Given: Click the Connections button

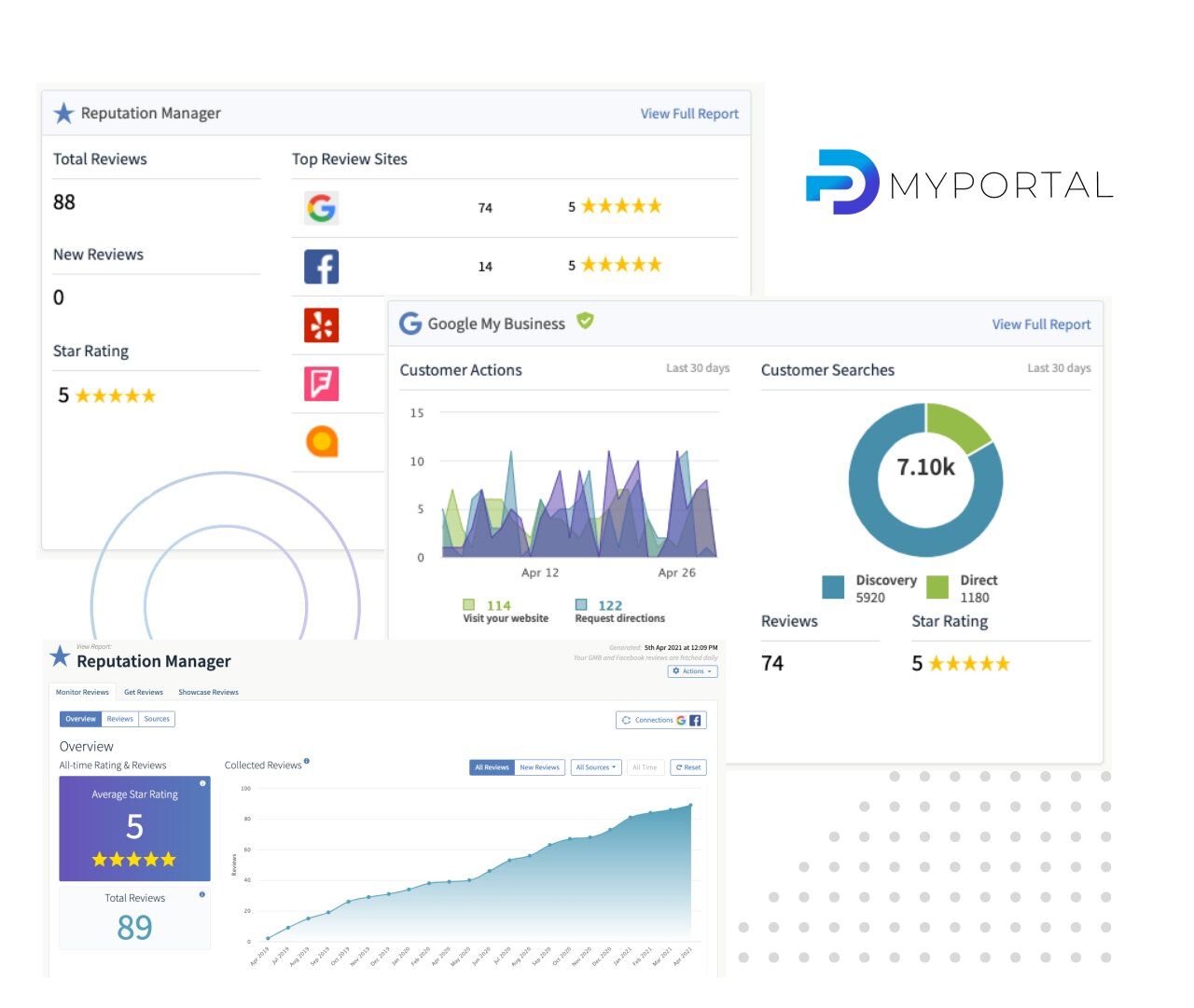Looking at the screenshot, I should [x=661, y=720].
